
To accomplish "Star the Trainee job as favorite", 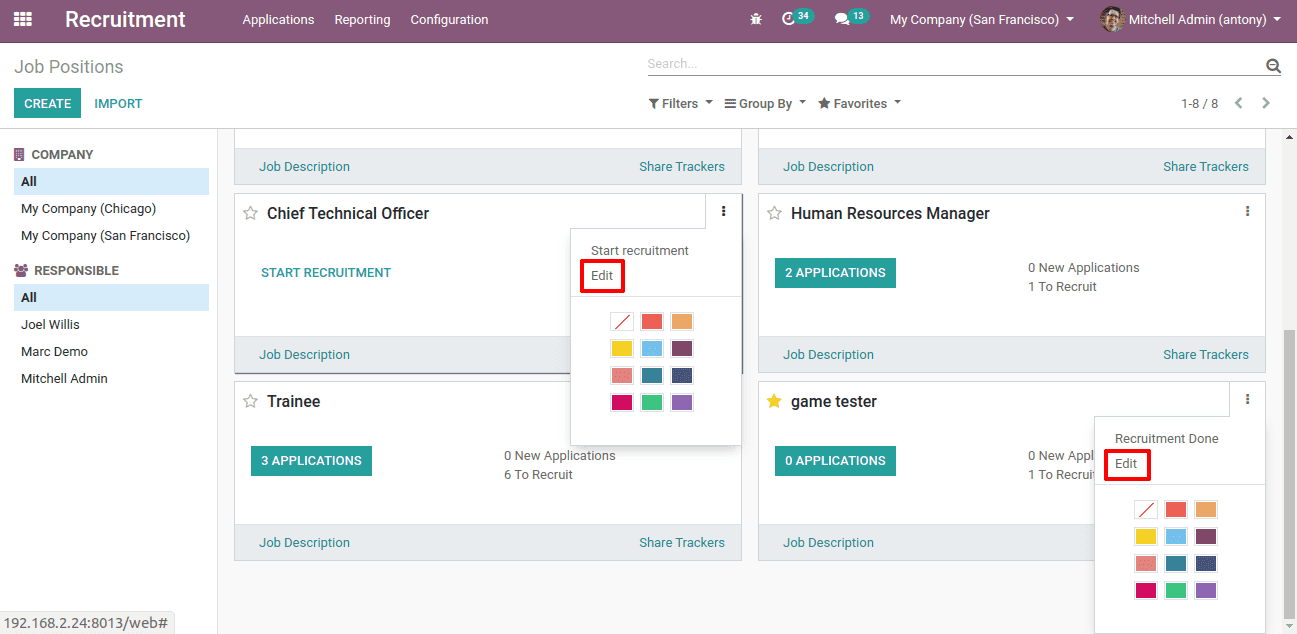I will tap(251, 402).
